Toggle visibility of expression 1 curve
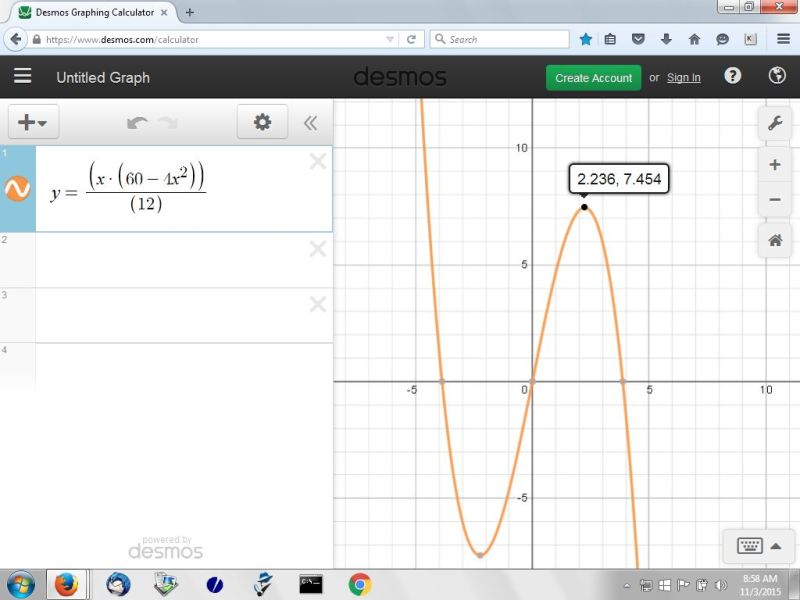The image size is (800, 600). [x=17, y=188]
